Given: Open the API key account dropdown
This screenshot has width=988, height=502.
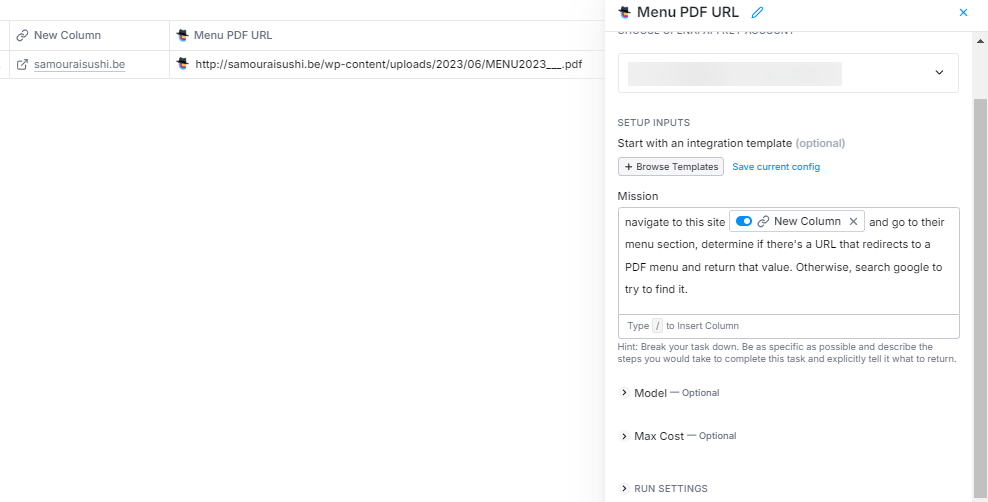Looking at the screenshot, I should coord(788,73).
